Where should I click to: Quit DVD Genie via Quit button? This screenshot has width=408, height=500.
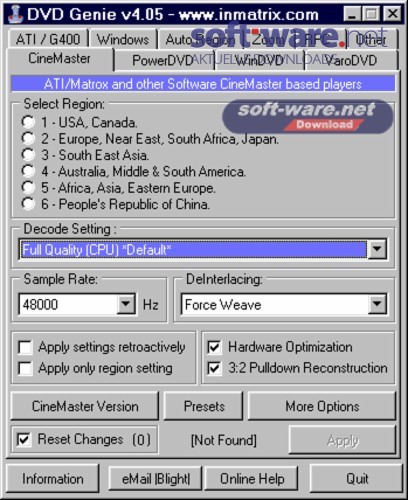tap(357, 479)
